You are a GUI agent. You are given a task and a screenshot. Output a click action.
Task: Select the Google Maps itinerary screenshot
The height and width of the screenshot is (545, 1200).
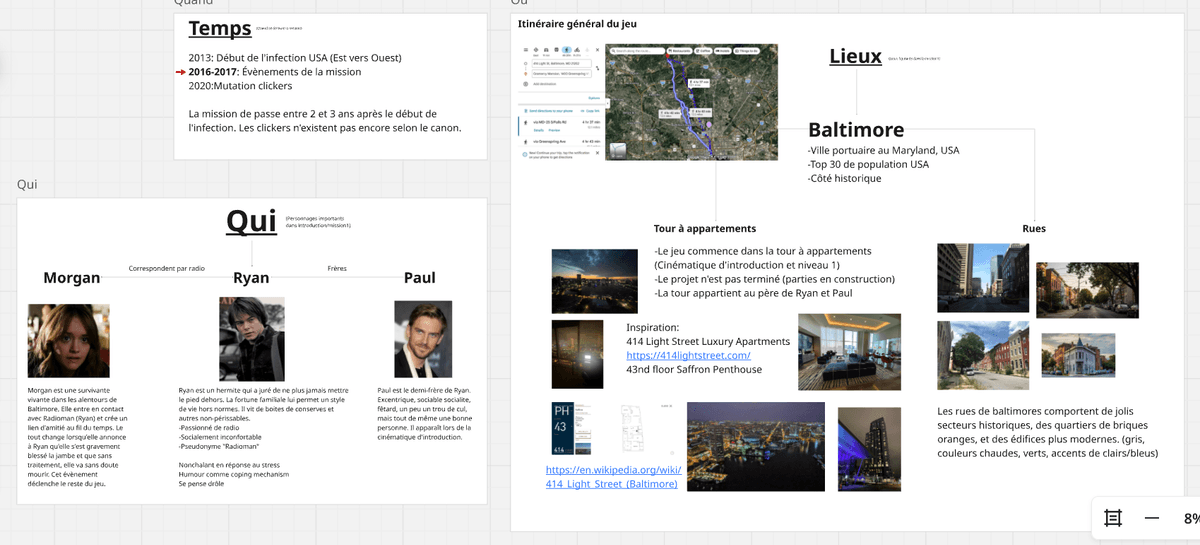649,101
